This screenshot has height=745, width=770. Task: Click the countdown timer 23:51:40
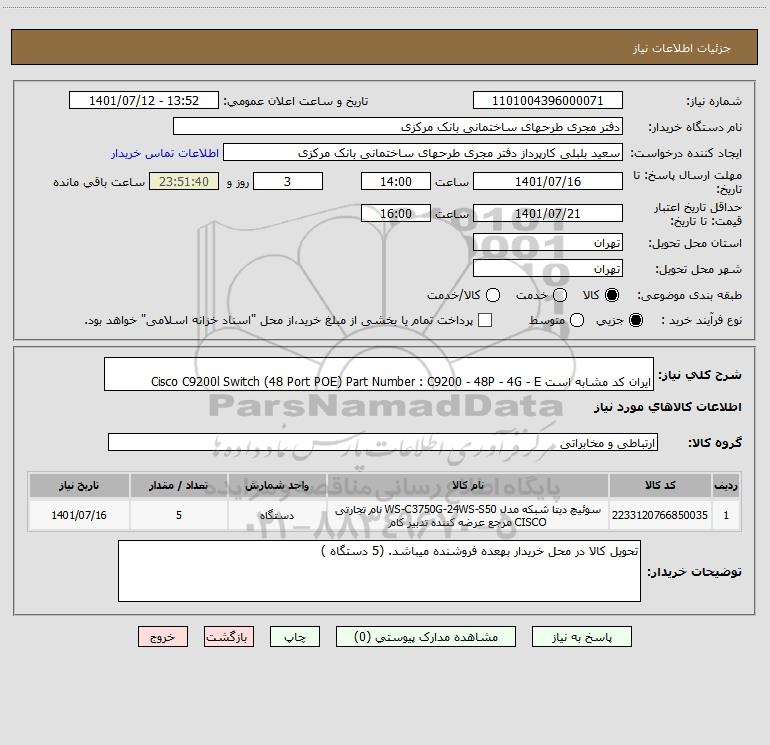click(x=184, y=181)
